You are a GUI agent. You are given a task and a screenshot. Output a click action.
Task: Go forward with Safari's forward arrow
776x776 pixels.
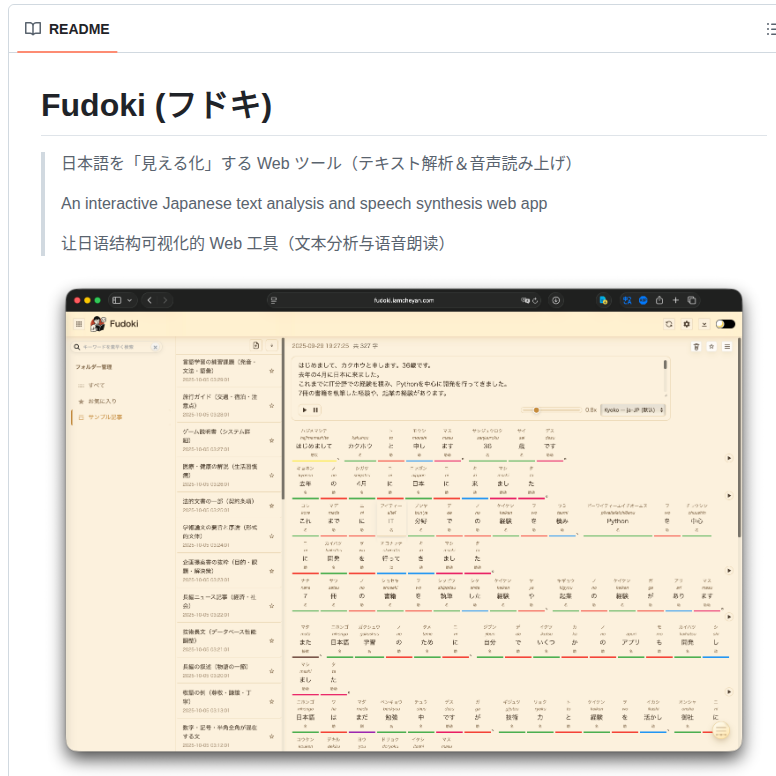coord(165,300)
